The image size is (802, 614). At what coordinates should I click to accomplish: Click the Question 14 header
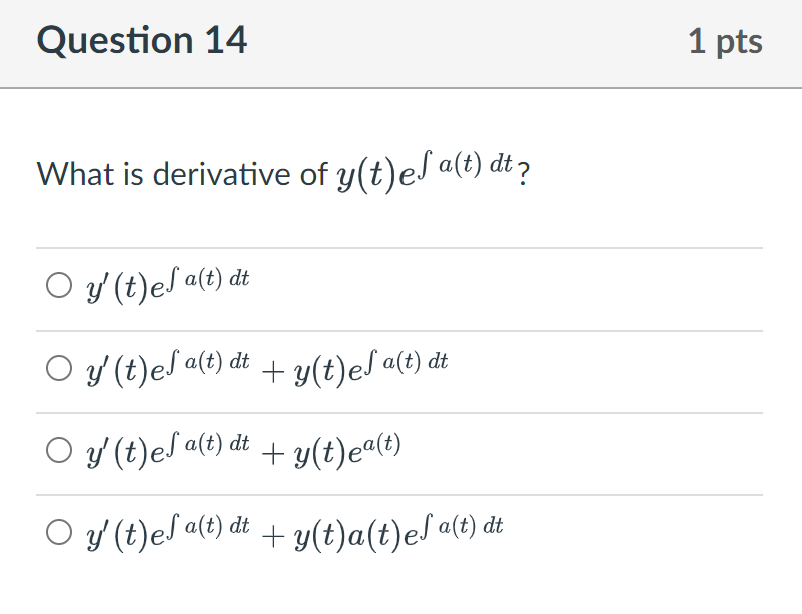[143, 40]
